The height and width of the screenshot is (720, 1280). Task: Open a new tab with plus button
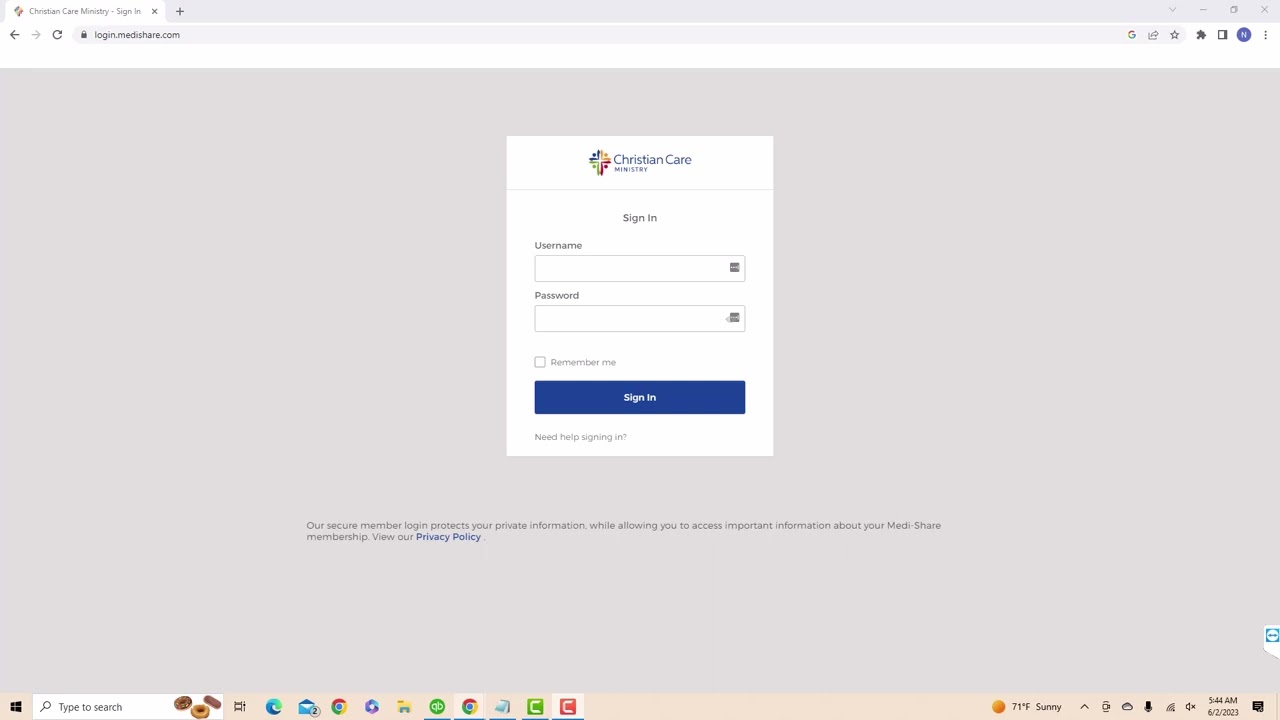click(x=180, y=11)
